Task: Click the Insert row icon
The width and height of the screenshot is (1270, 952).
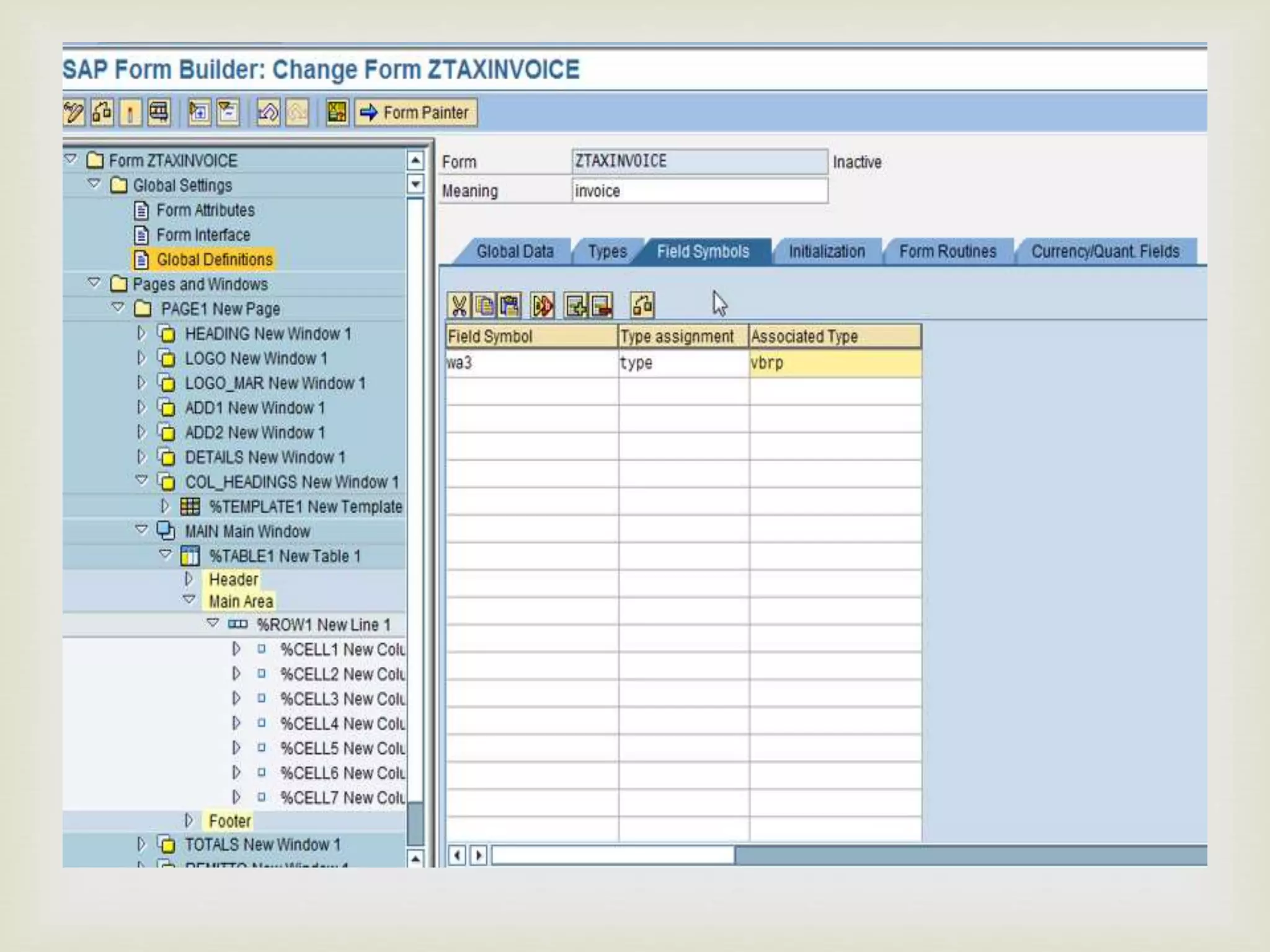Action: coord(576,306)
